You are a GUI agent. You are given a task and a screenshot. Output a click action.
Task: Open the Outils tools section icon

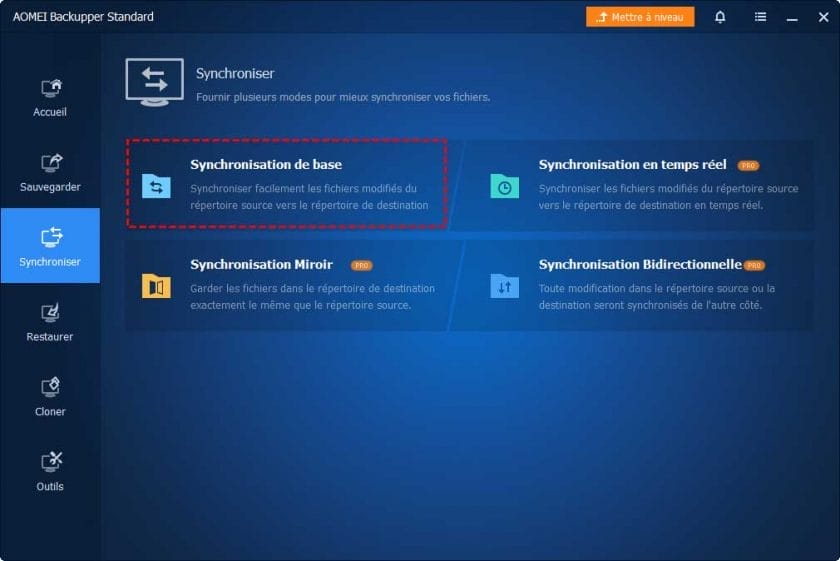(x=50, y=462)
